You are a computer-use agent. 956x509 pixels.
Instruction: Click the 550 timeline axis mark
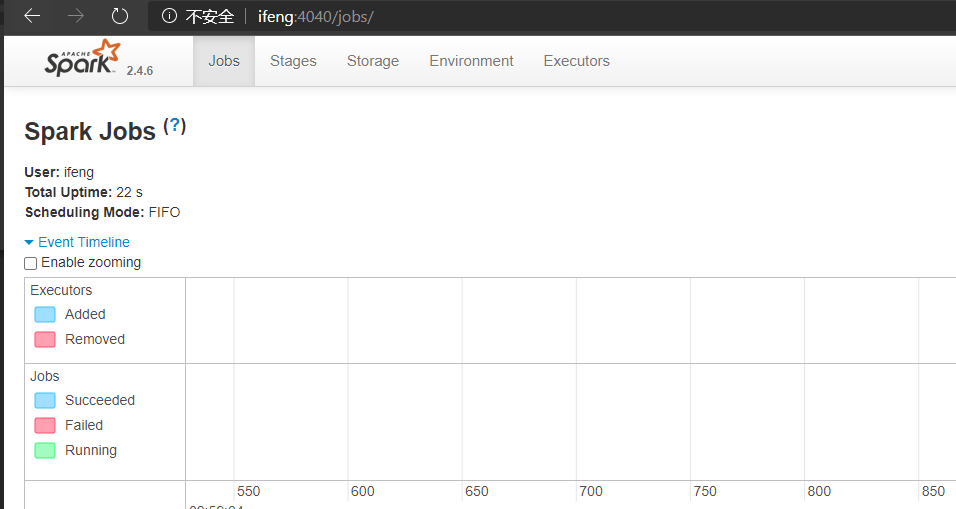[249, 491]
